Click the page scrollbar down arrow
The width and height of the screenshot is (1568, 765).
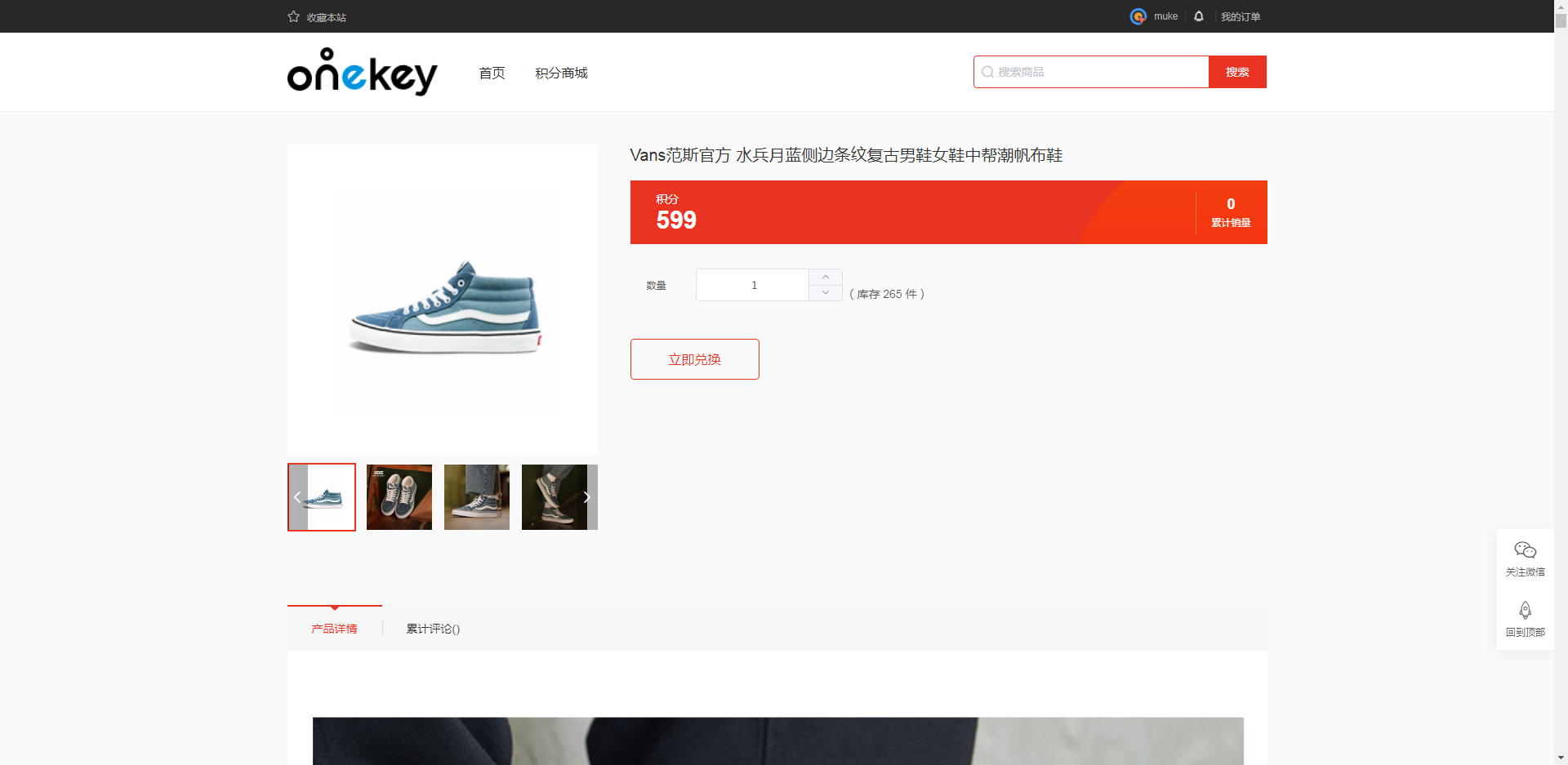[1561, 758]
